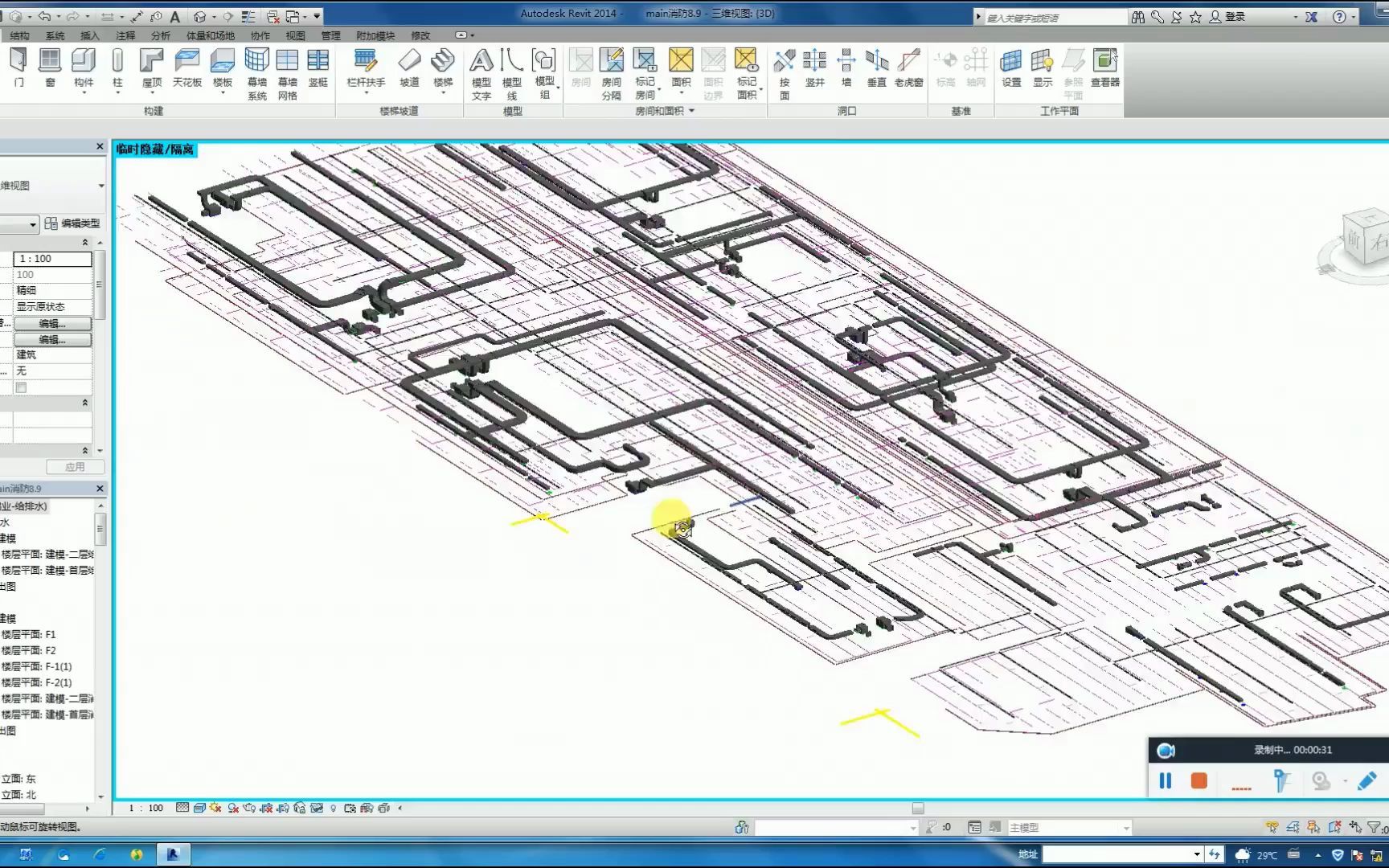Select the Railing (栏杆扶手) tool

(x=366, y=69)
